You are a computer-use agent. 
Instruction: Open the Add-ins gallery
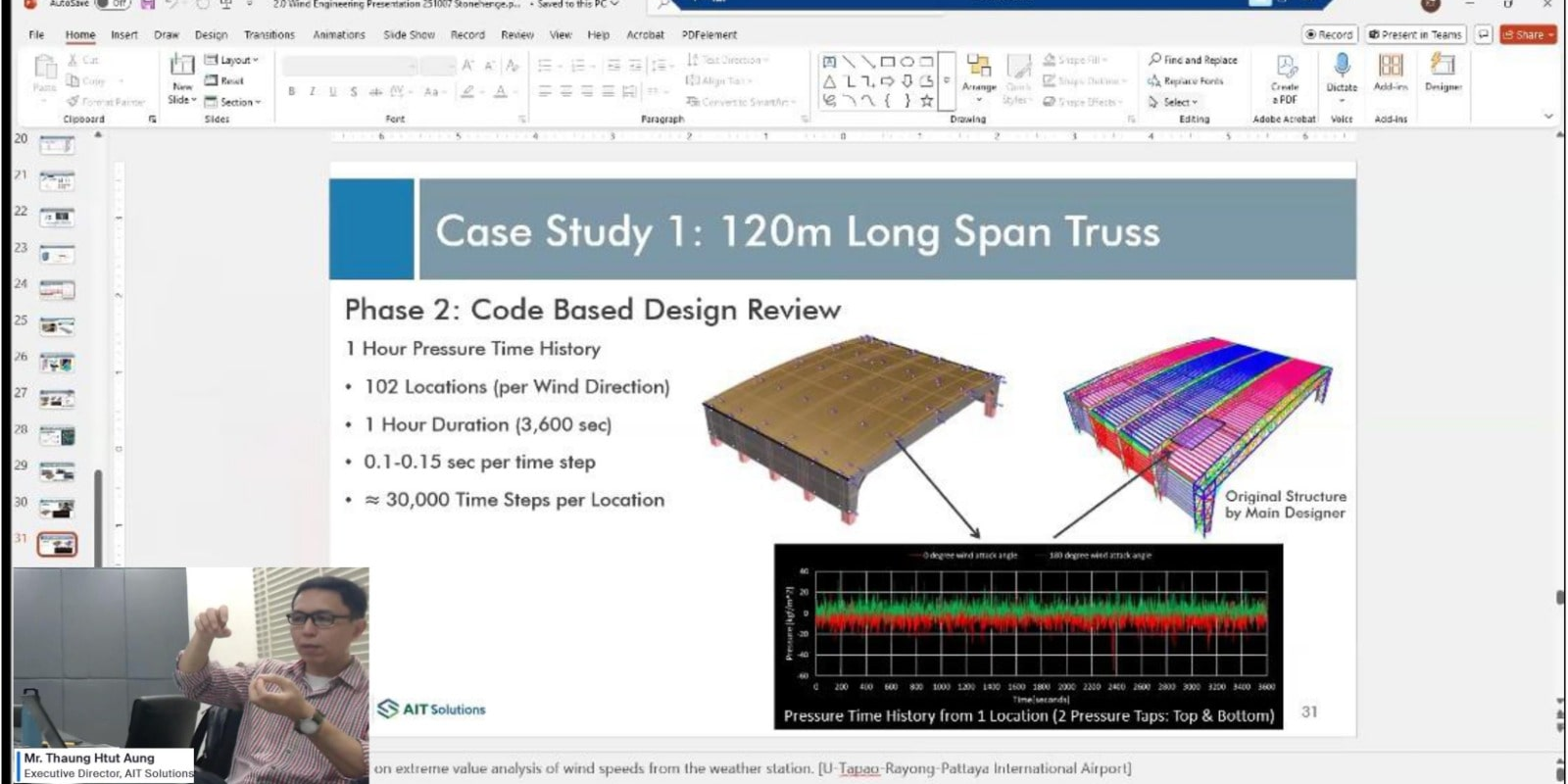point(1390,71)
